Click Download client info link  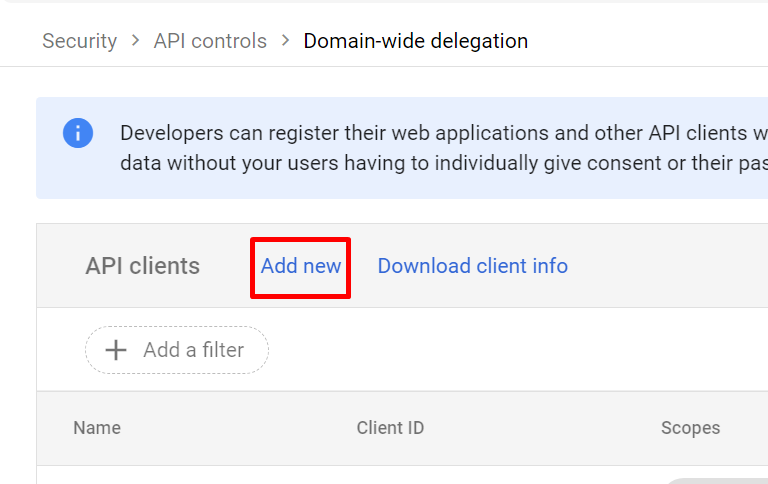(x=472, y=266)
